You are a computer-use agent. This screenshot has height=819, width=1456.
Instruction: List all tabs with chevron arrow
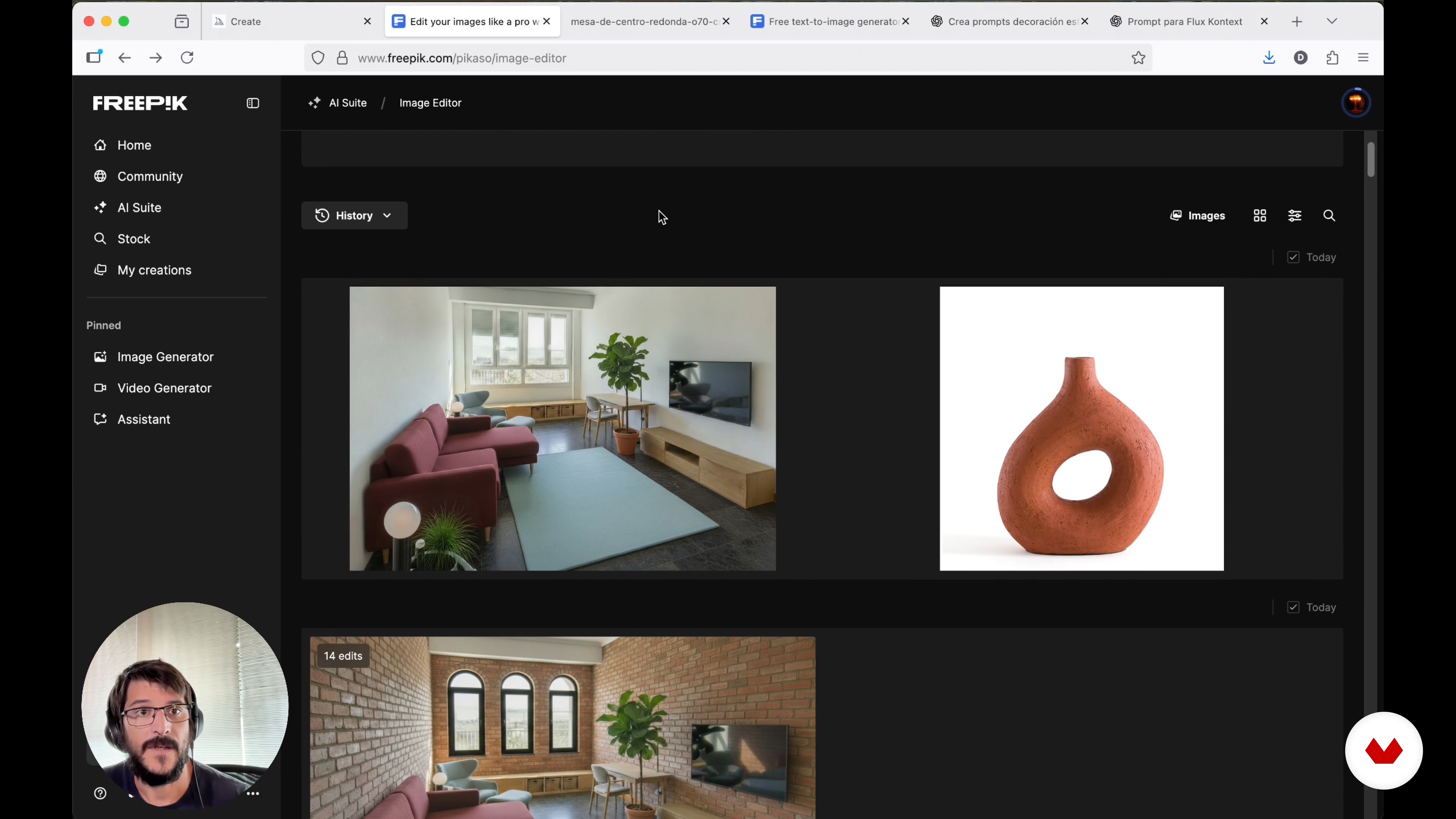[1332, 22]
